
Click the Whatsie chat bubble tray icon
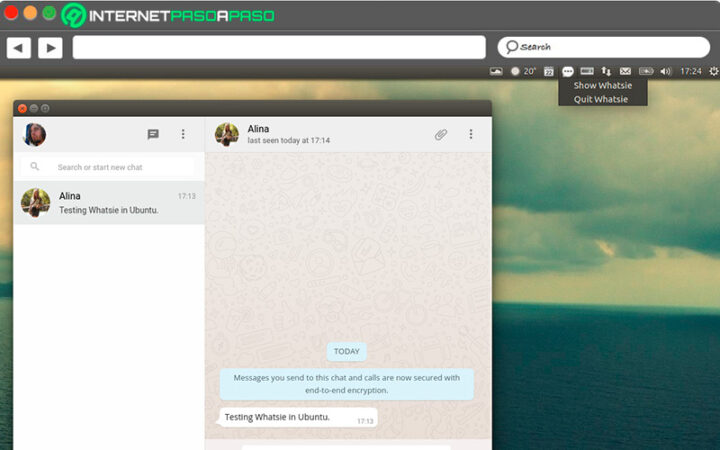click(568, 72)
